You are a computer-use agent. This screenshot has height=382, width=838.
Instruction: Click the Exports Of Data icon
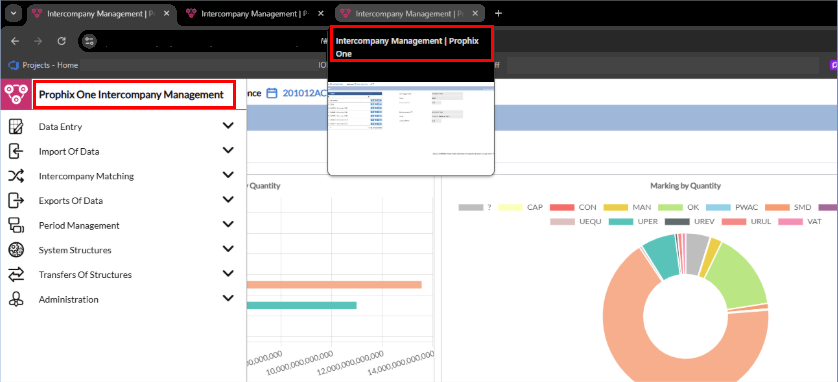[x=16, y=200]
